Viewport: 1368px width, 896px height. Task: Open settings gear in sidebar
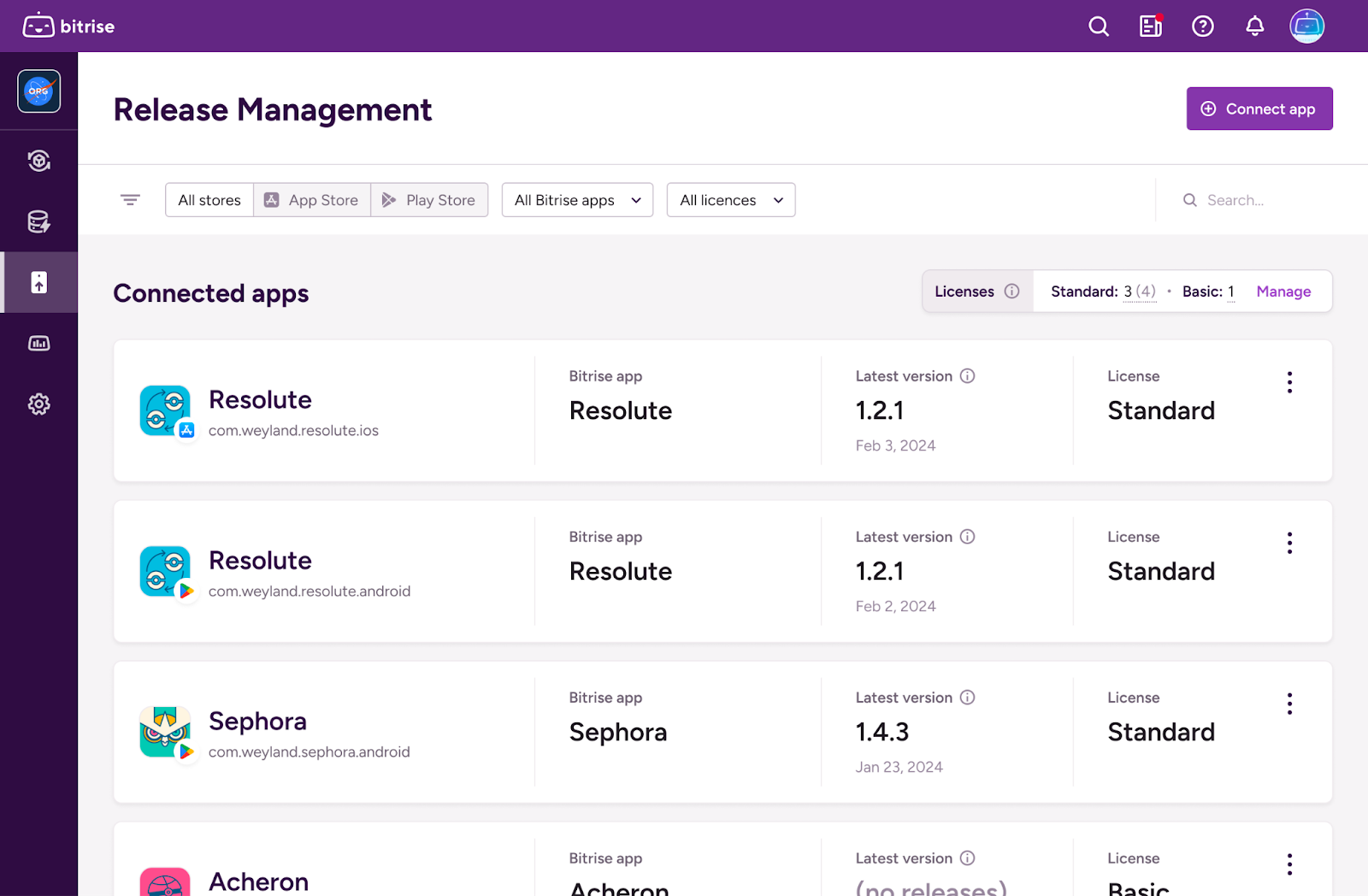(x=39, y=404)
